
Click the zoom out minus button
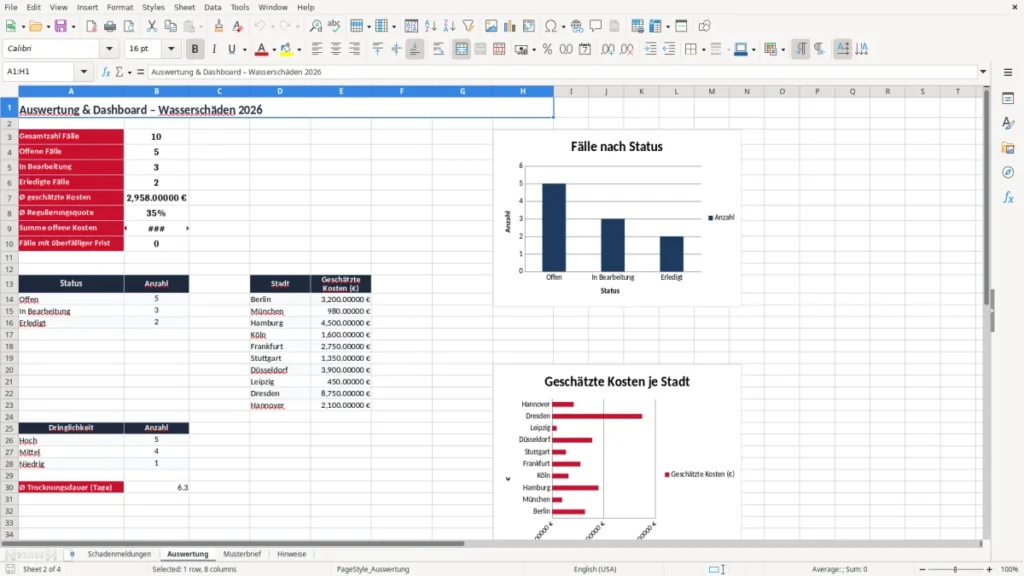pyautogui.click(x=922, y=569)
